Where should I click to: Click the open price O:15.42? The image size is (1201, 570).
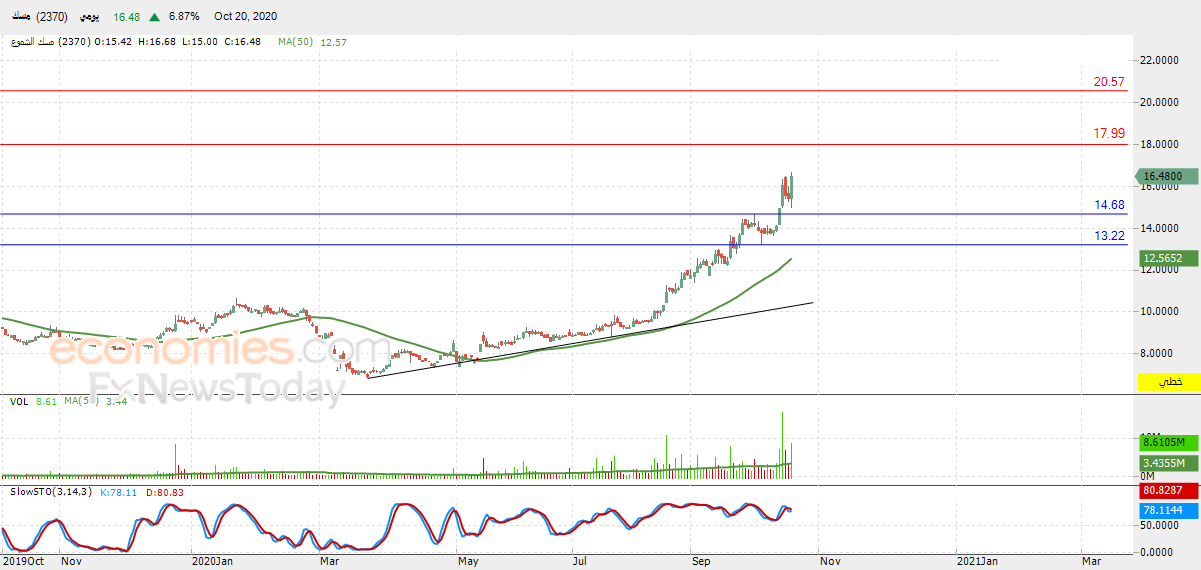click(x=113, y=42)
